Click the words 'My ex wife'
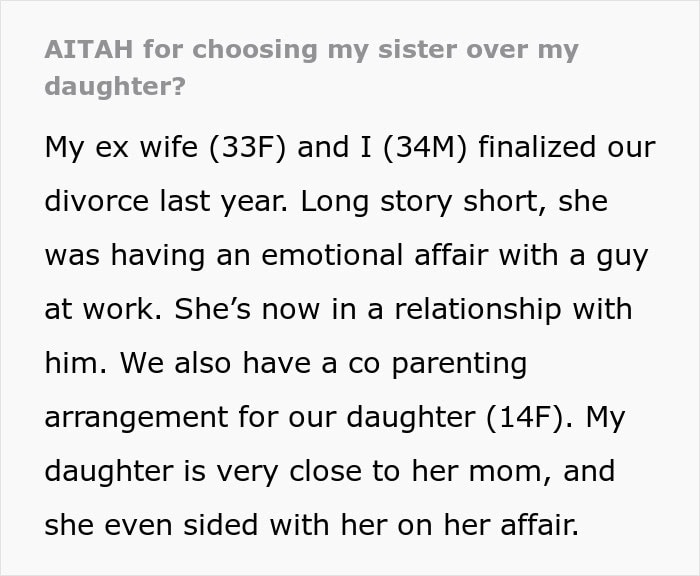The height and width of the screenshot is (576, 700). point(121,147)
